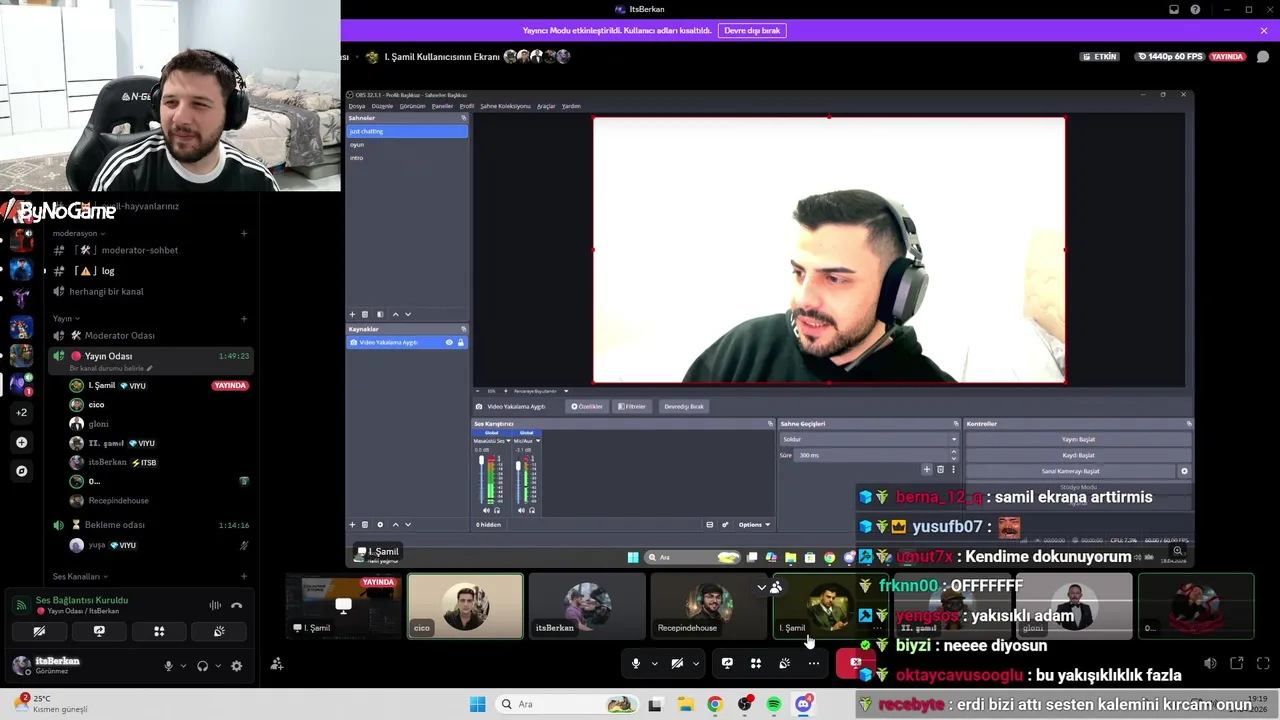This screenshot has height=720, width=1280.
Task: Open OBS Paneller menu
Action: coord(442,106)
